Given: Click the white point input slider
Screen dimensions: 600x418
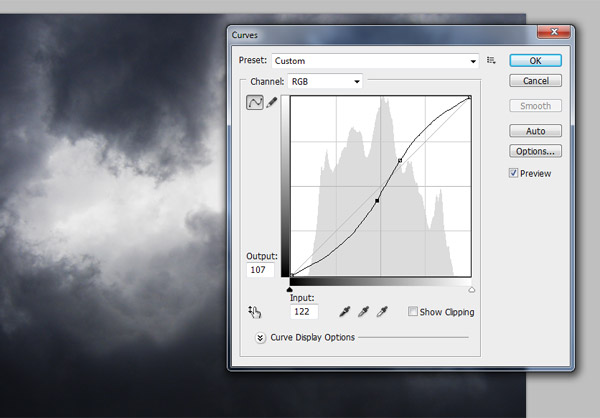Looking at the screenshot, I should pos(471,290).
